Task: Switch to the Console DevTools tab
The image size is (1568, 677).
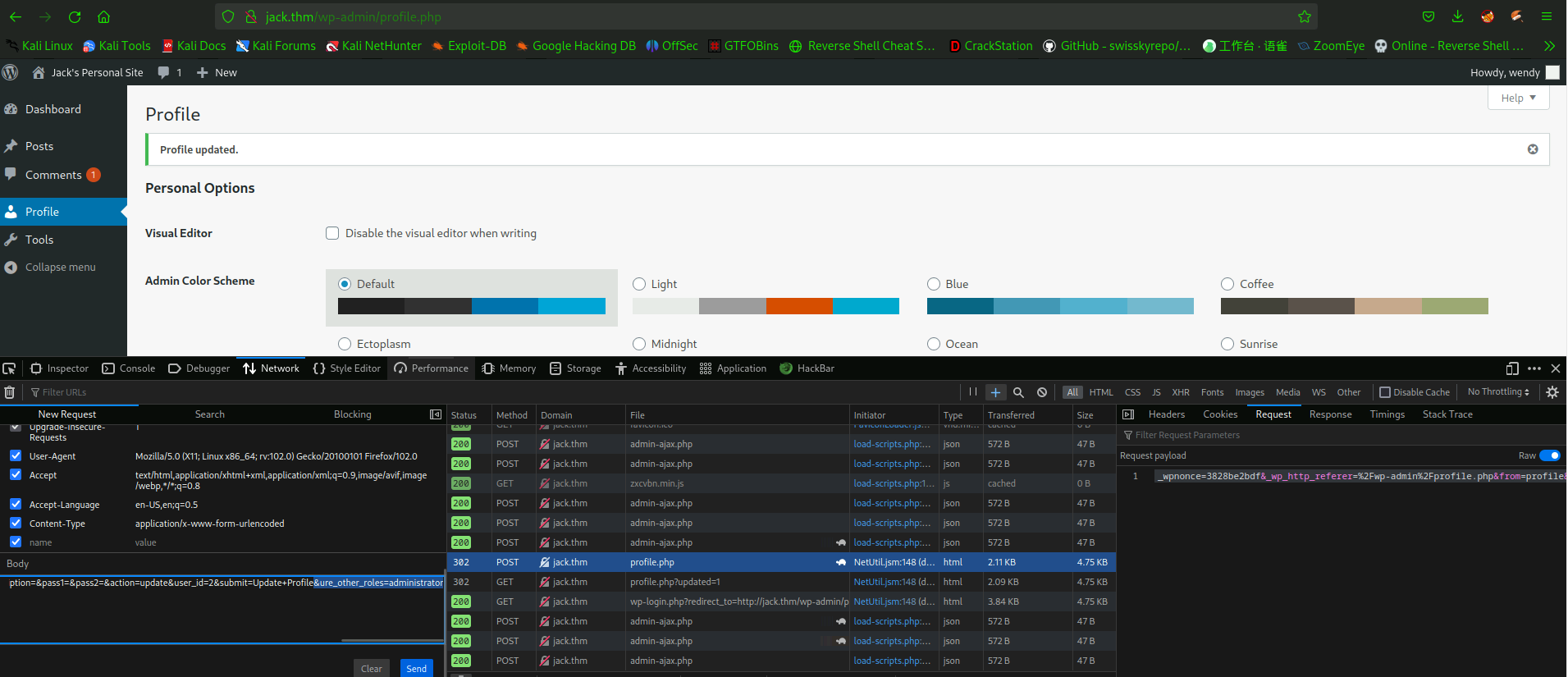Action: 129,368
